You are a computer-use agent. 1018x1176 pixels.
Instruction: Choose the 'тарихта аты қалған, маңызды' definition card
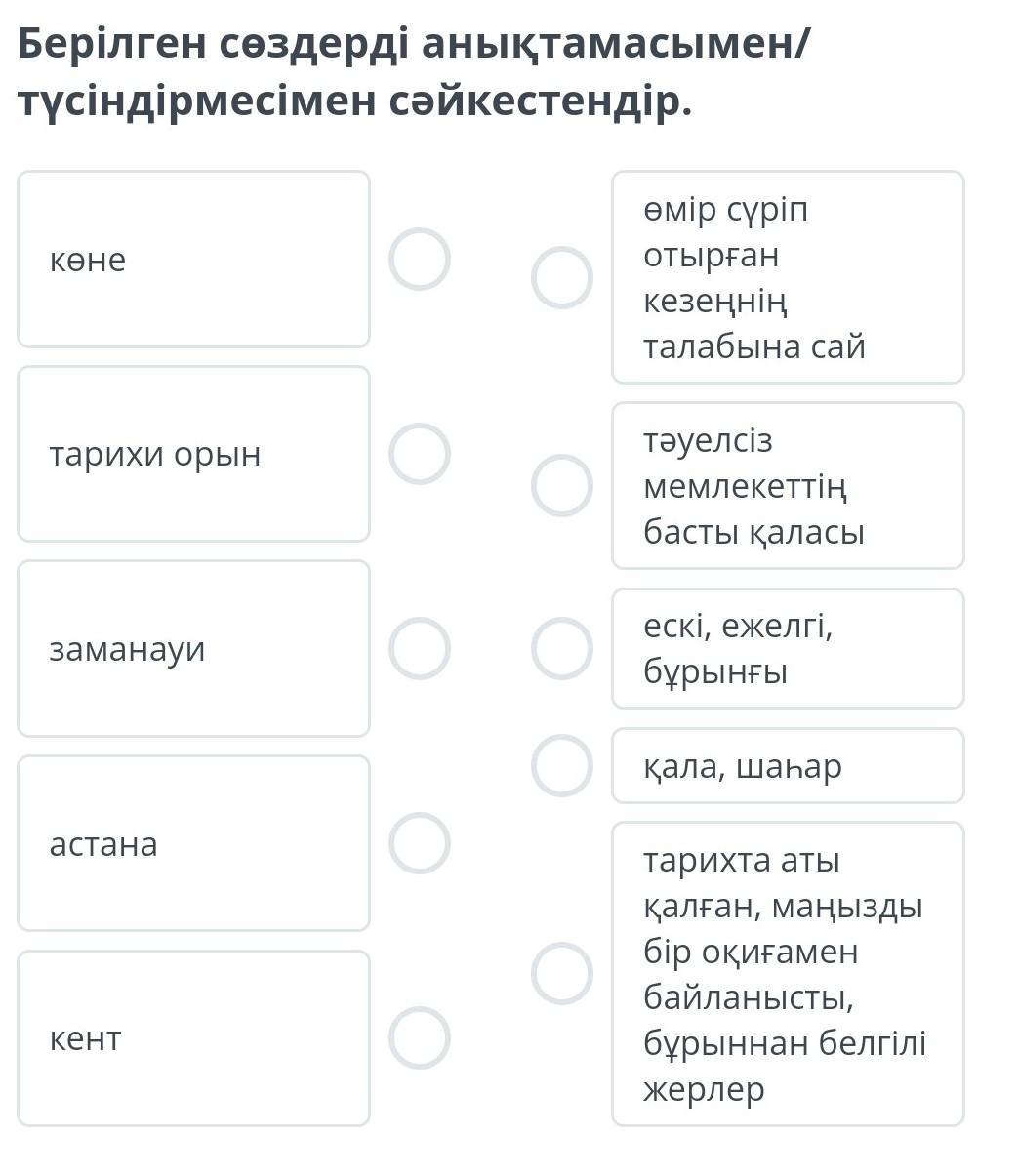(x=788, y=973)
